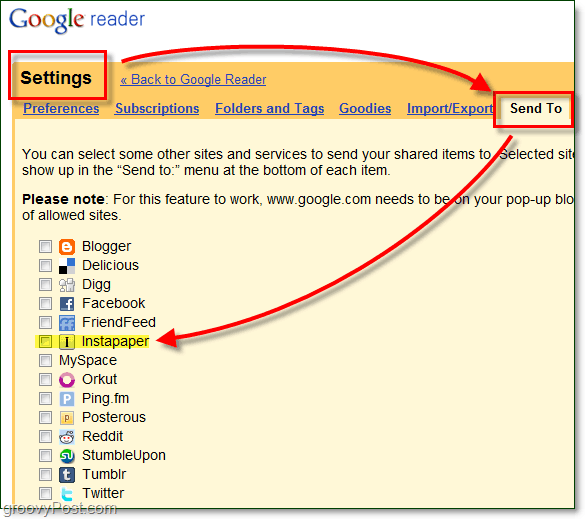Click the Delicious service icon
This screenshot has height=519, width=585.
point(67,266)
